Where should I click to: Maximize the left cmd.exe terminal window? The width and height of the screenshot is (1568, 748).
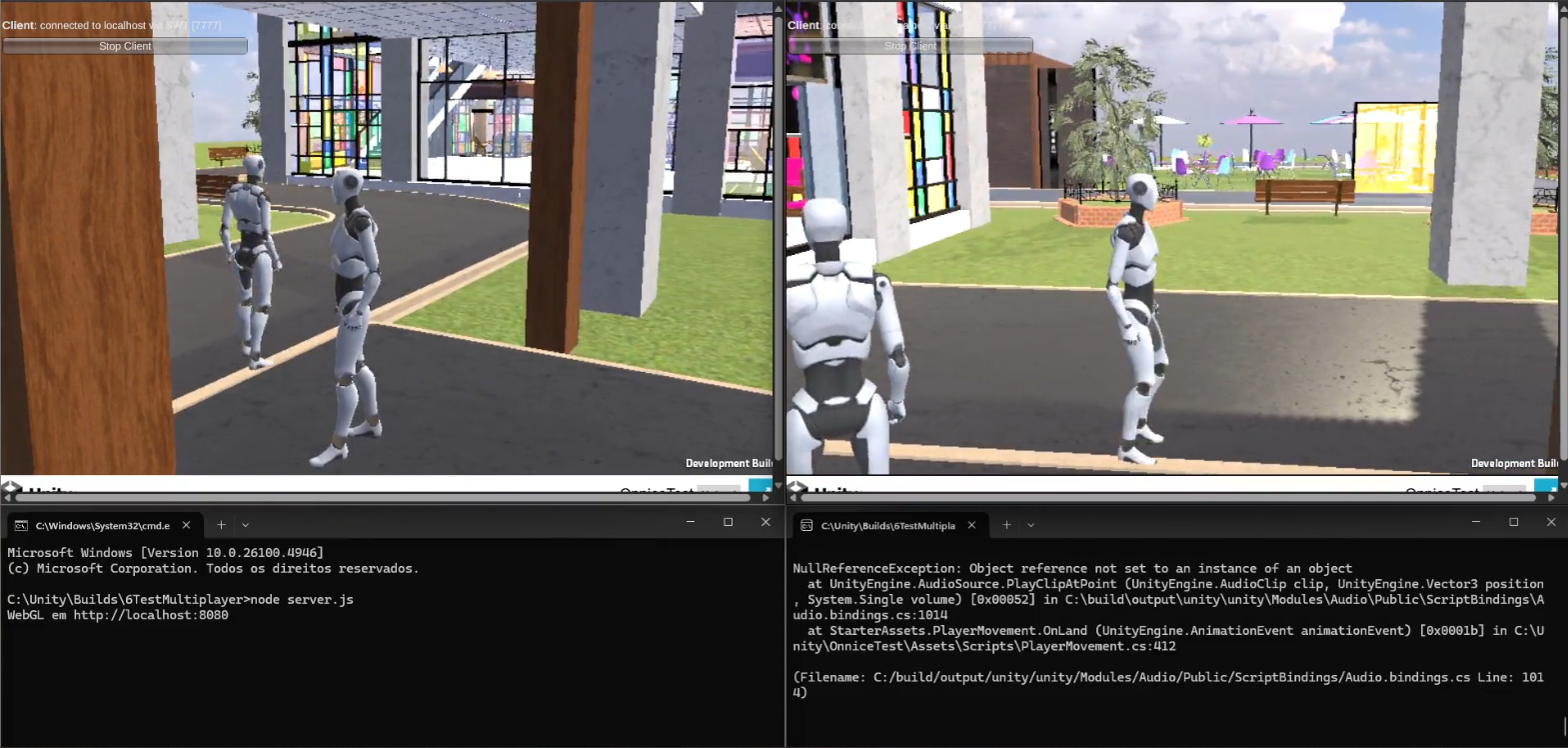728,522
